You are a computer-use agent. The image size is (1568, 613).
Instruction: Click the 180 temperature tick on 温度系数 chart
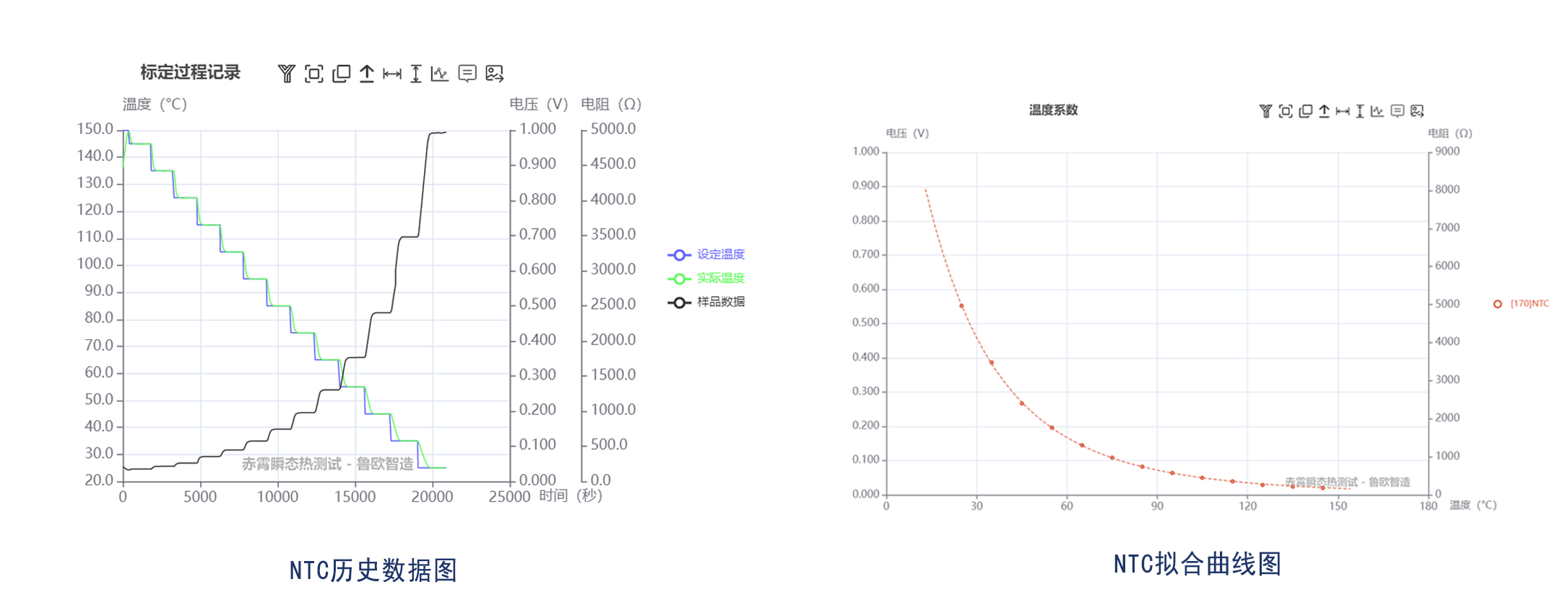[x=1428, y=506]
